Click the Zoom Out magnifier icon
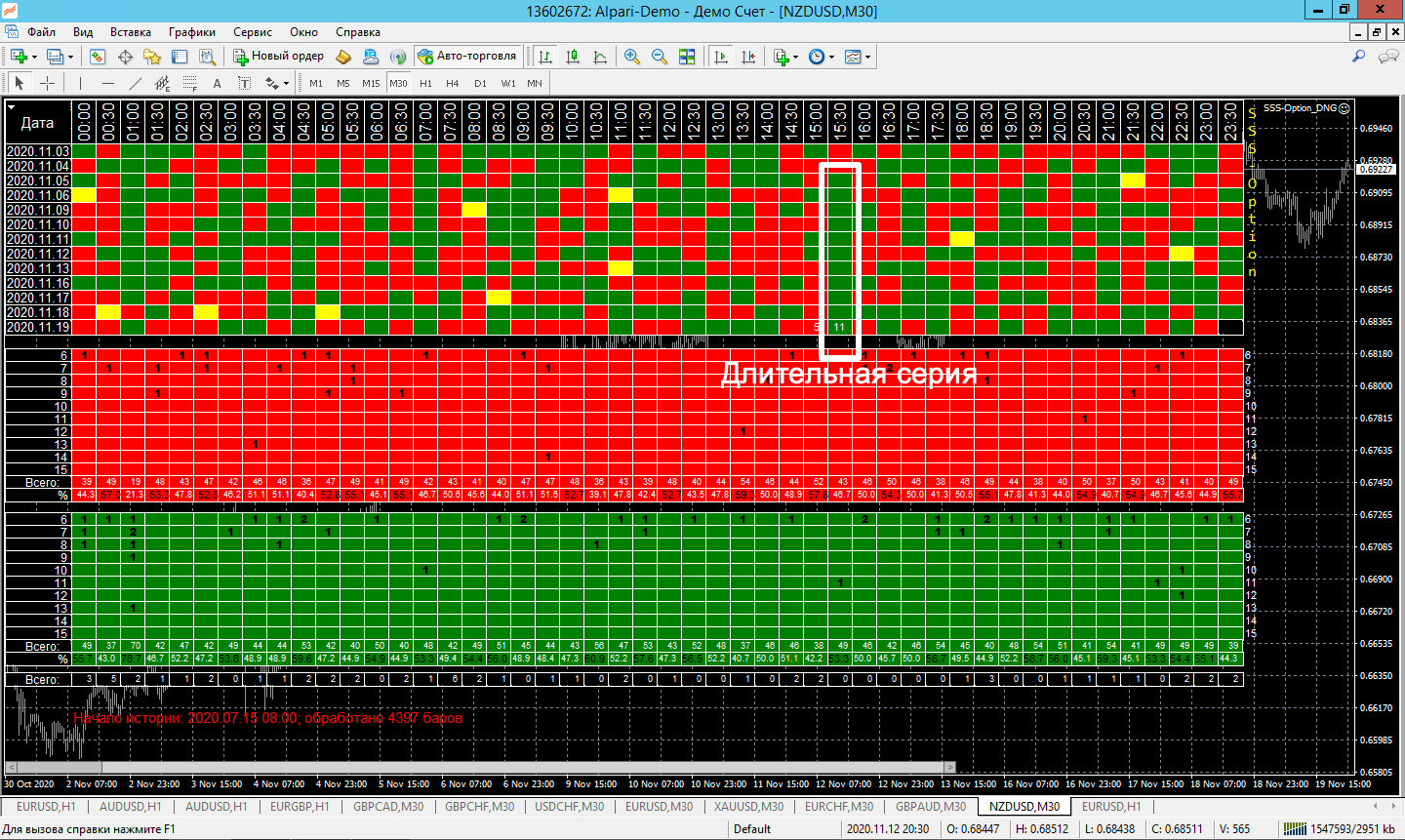This screenshot has width=1405, height=840. pyautogui.click(x=660, y=57)
